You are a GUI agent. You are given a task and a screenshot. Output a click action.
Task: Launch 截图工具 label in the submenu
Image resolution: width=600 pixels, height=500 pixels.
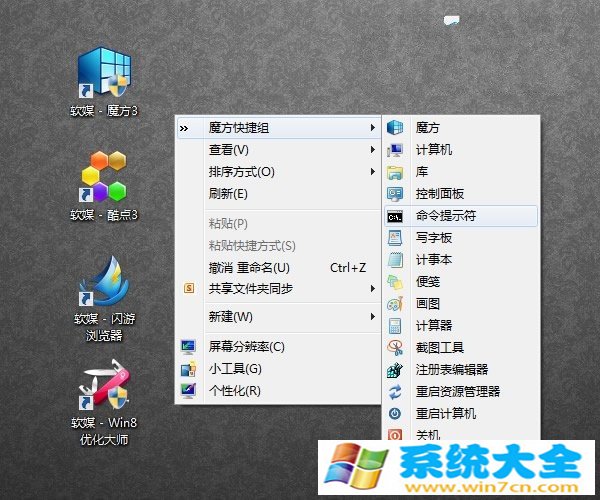[440, 348]
